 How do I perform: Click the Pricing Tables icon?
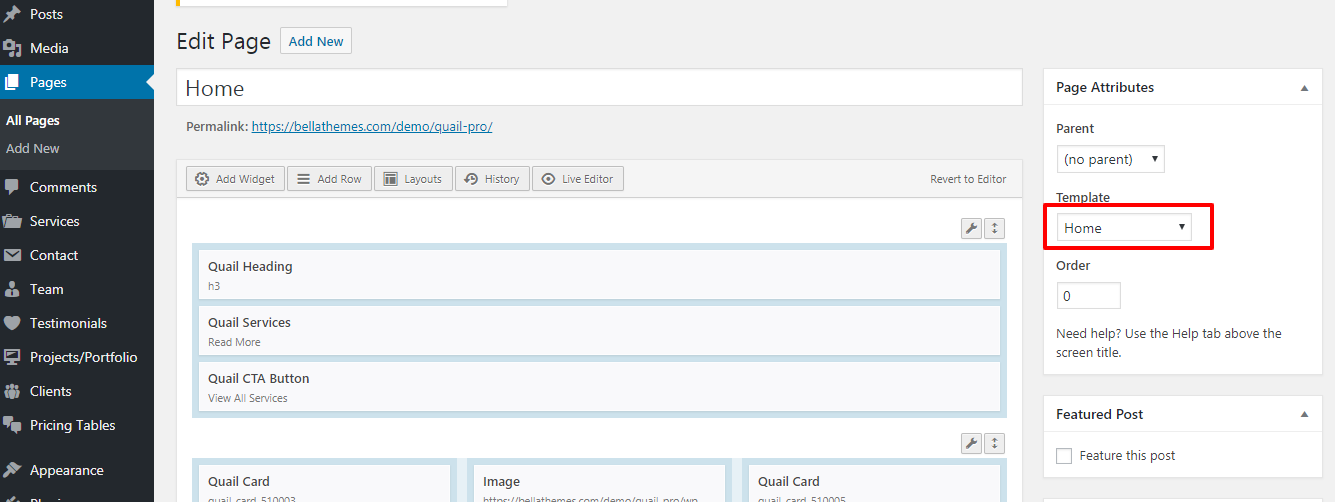[x=12, y=425]
